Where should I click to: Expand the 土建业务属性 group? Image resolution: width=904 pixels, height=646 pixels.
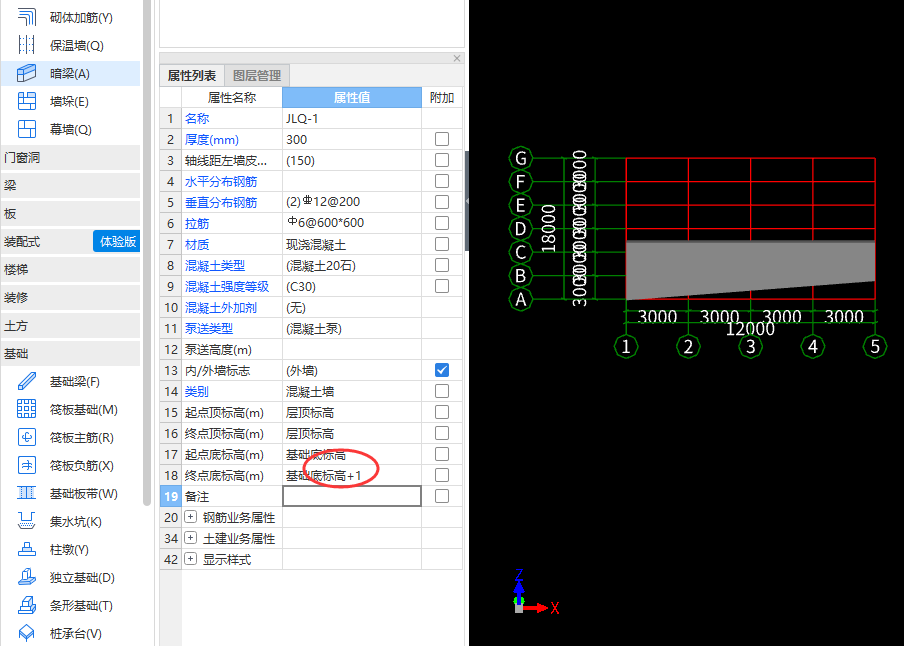[190, 538]
